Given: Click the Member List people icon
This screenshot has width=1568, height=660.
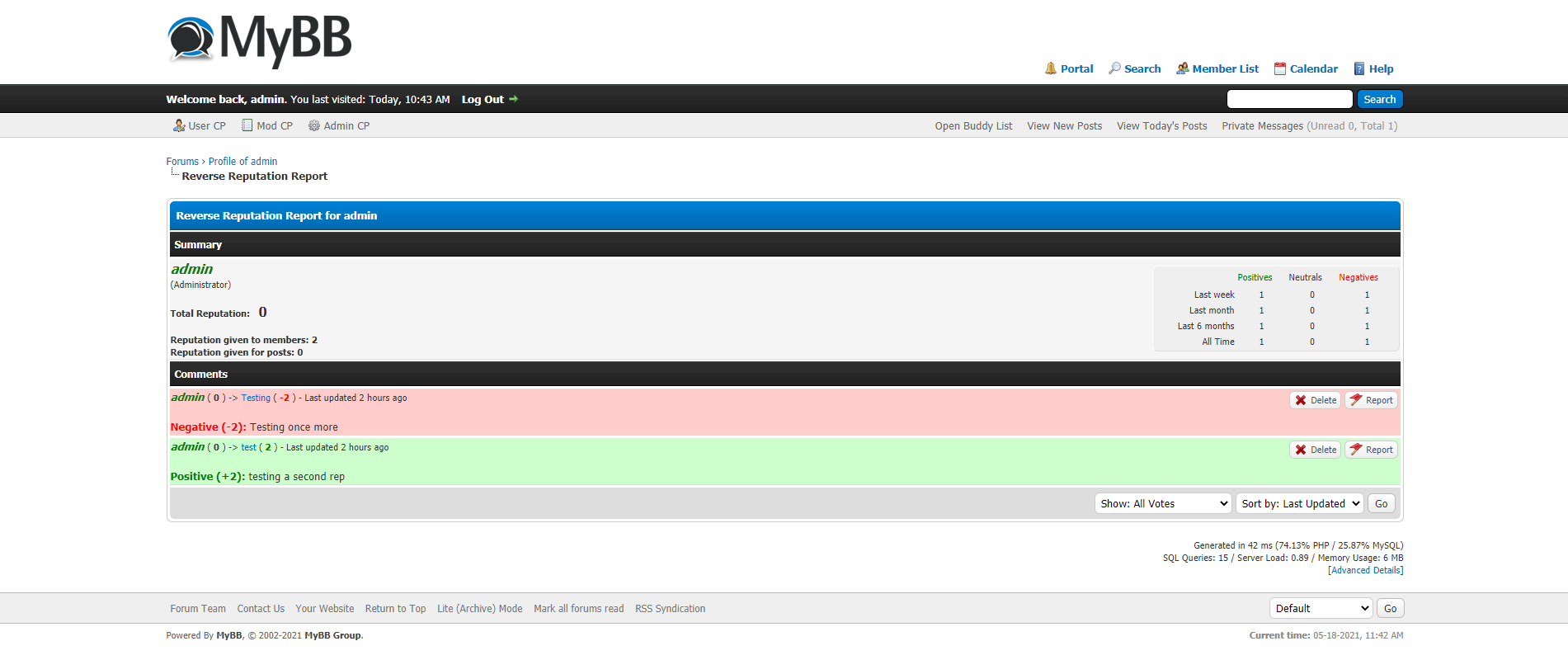Looking at the screenshot, I should 1182,68.
